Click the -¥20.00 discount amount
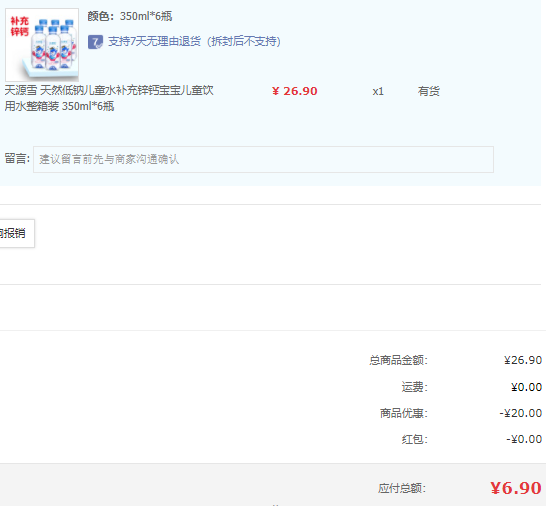 (x=521, y=413)
